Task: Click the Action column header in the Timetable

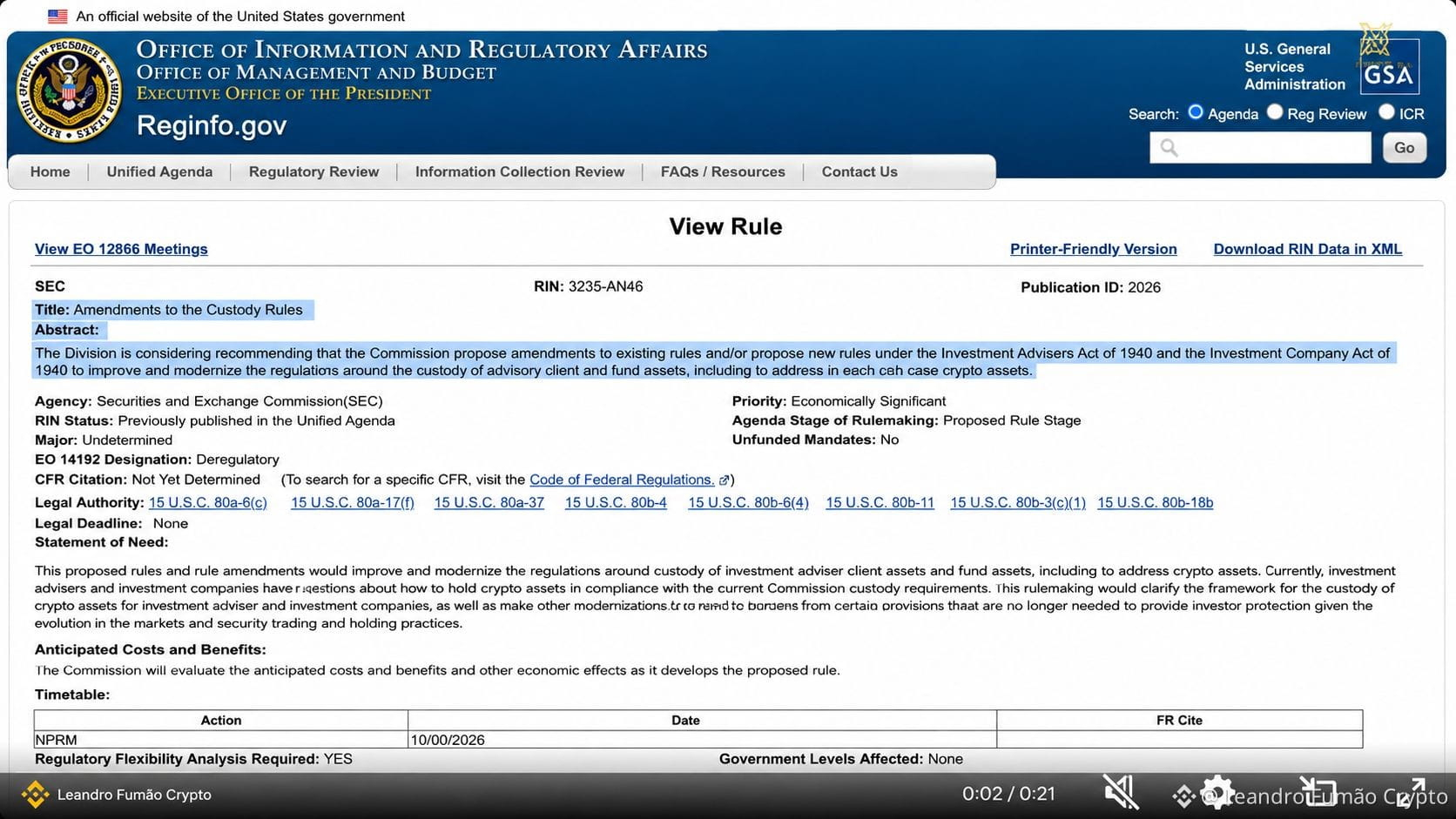Action: pos(221,720)
